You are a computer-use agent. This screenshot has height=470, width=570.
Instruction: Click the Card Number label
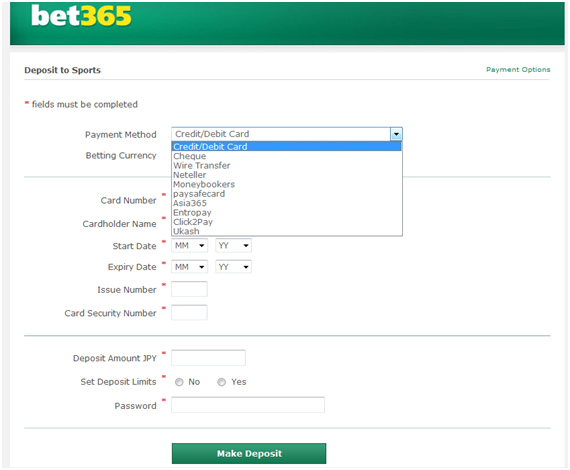[128, 201]
